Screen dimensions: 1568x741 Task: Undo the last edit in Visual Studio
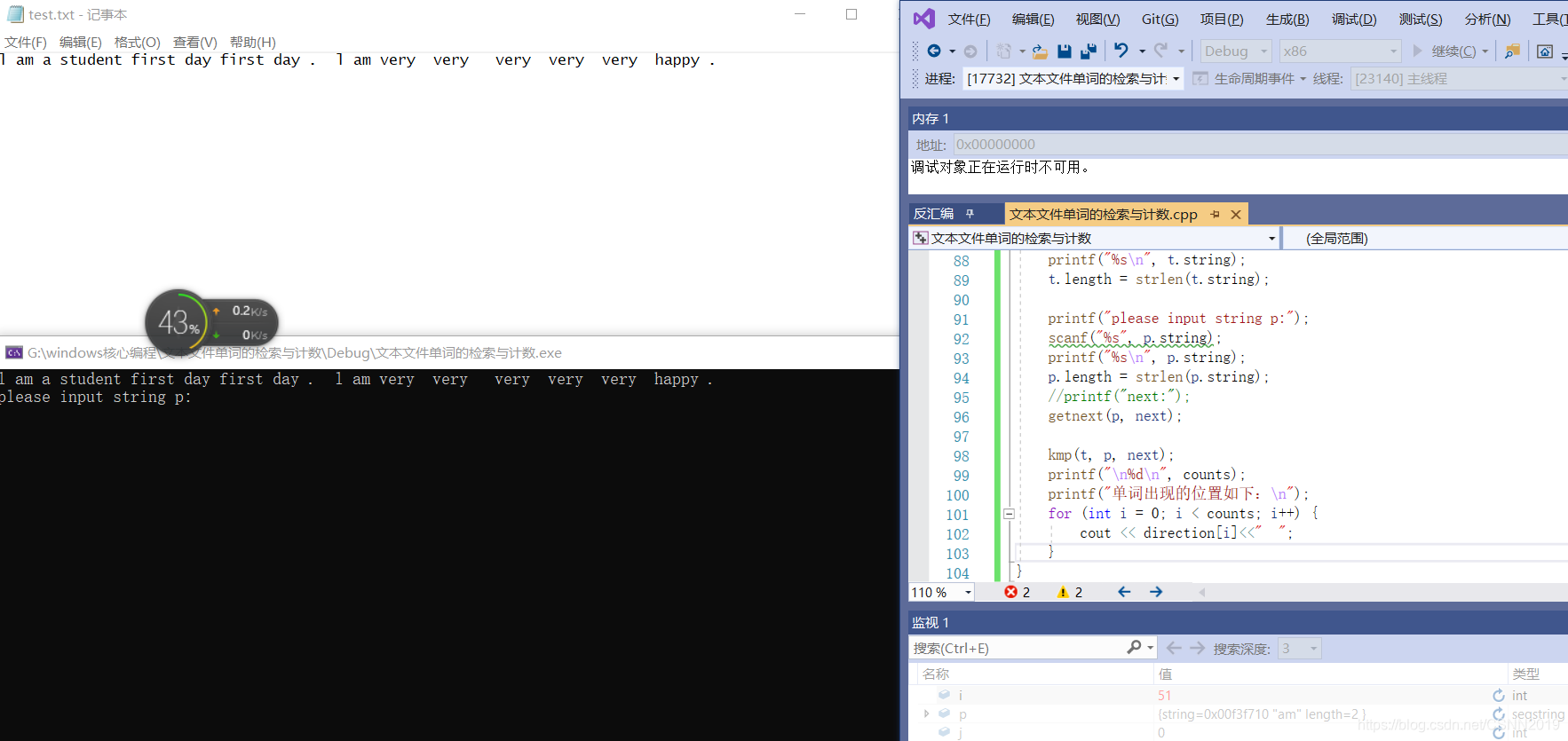1121,51
